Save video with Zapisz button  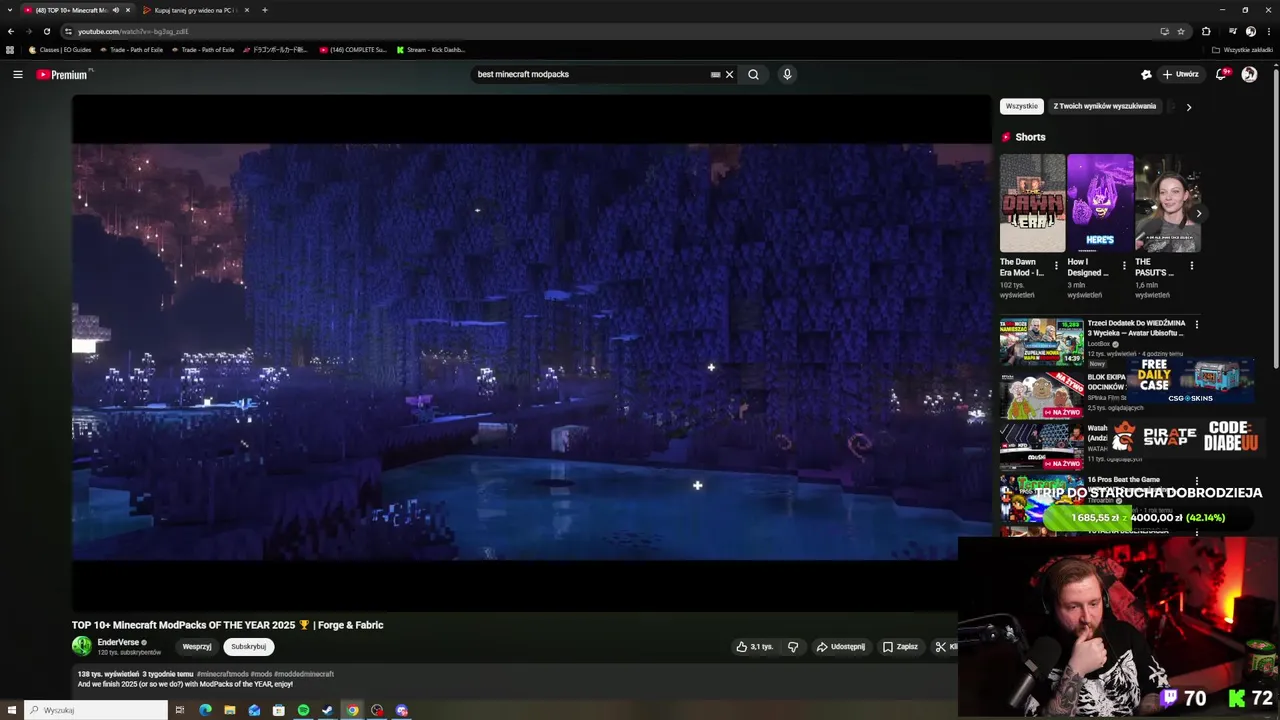click(900, 647)
